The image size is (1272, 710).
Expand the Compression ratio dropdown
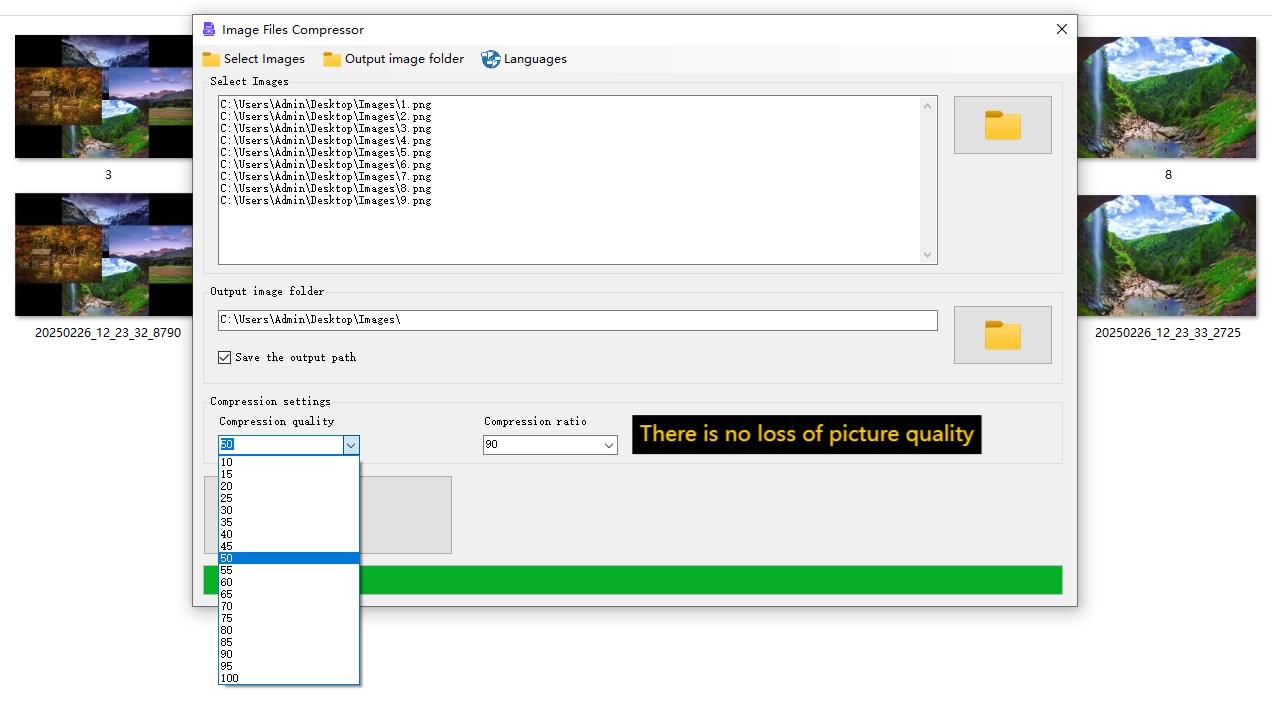pyautogui.click(x=609, y=445)
